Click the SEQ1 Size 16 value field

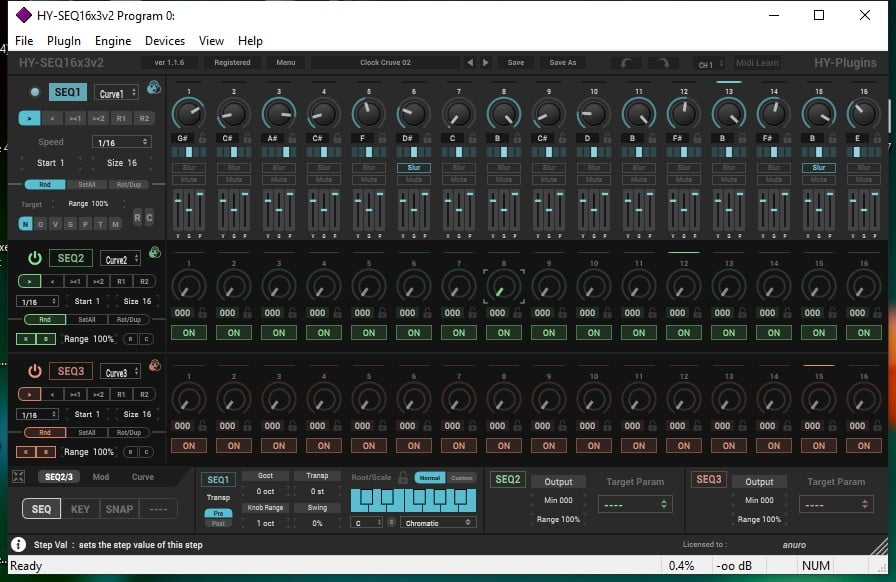point(122,163)
